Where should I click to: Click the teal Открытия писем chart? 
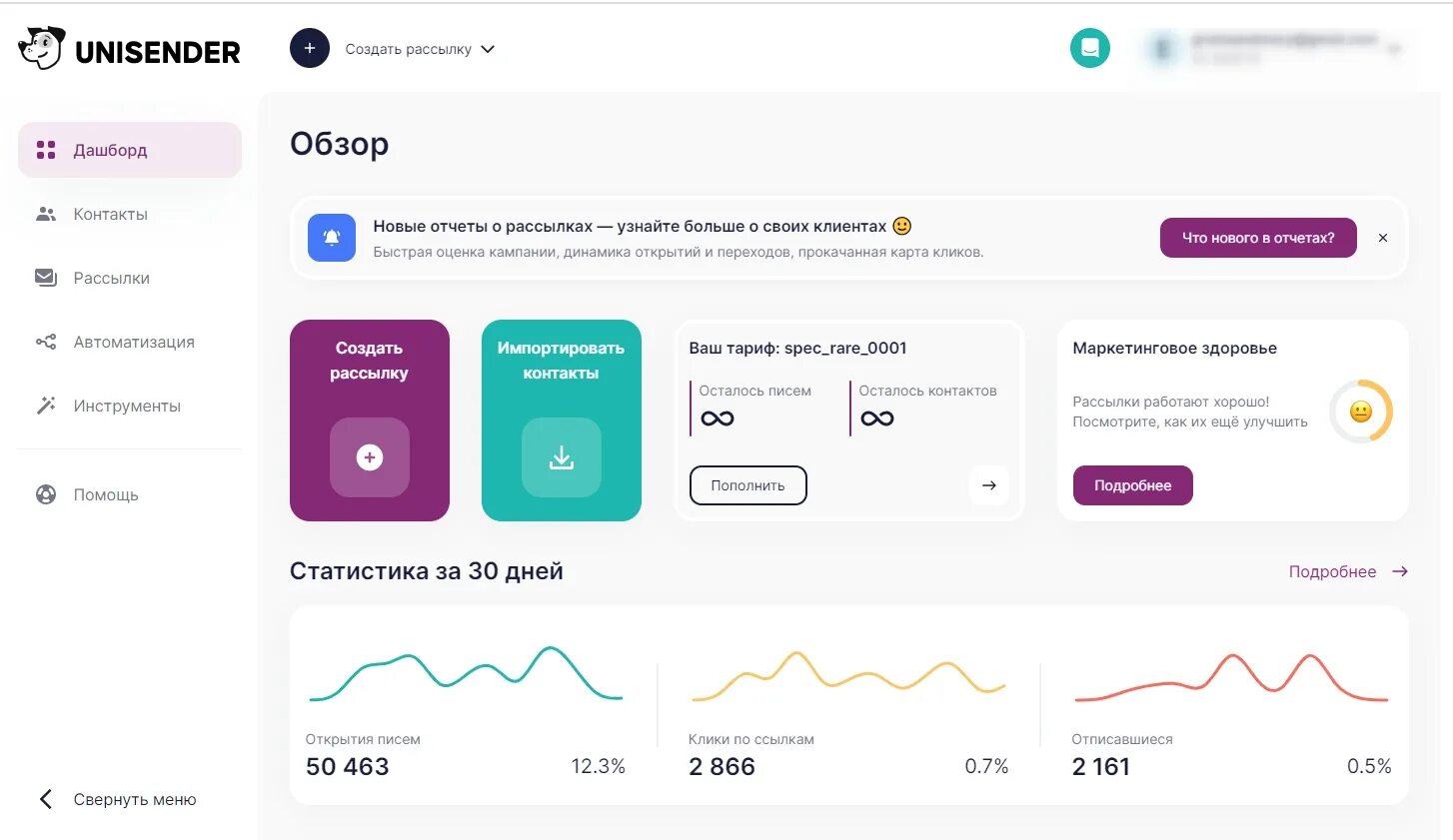point(466,673)
